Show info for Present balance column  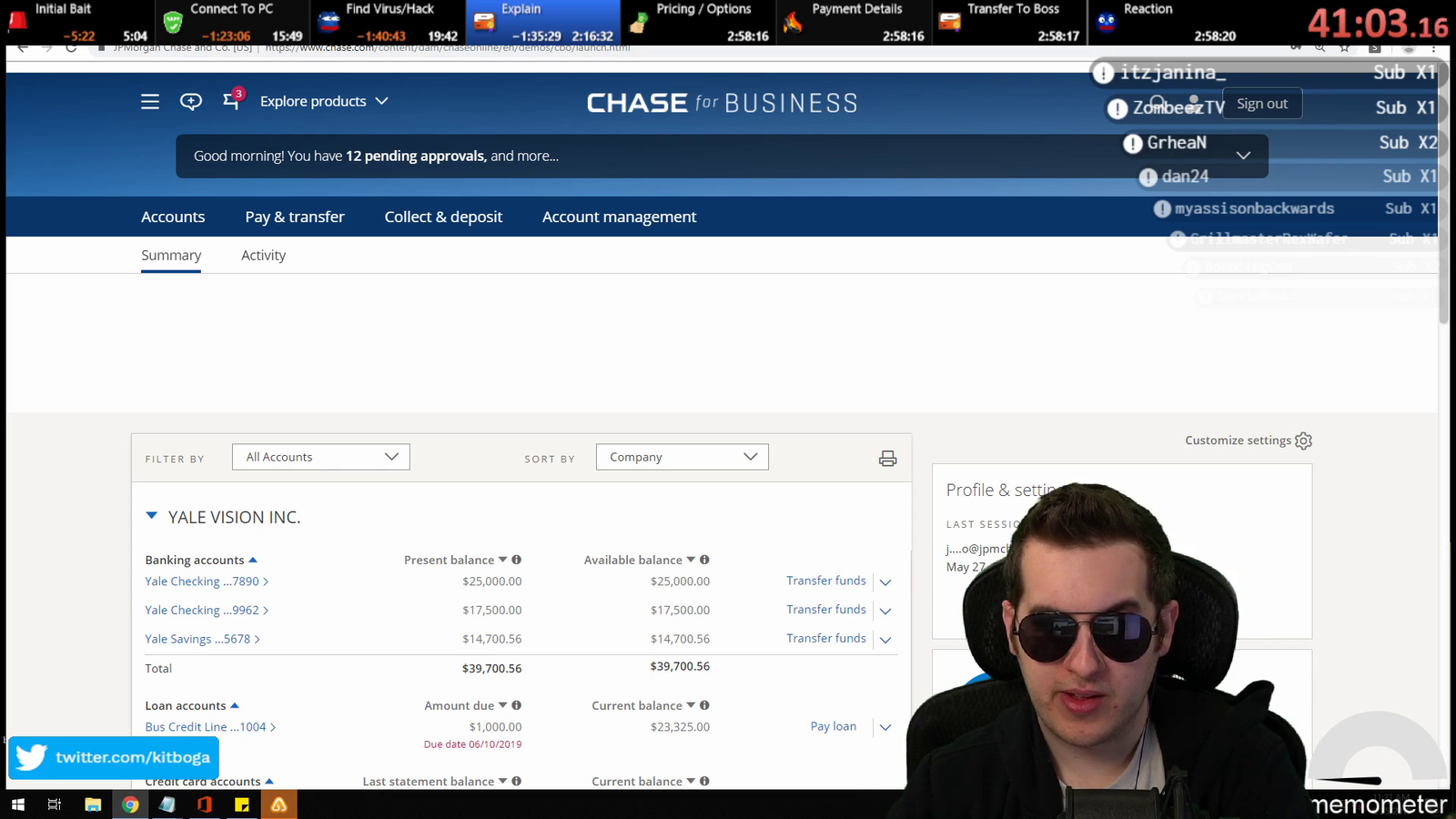coord(516,560)
